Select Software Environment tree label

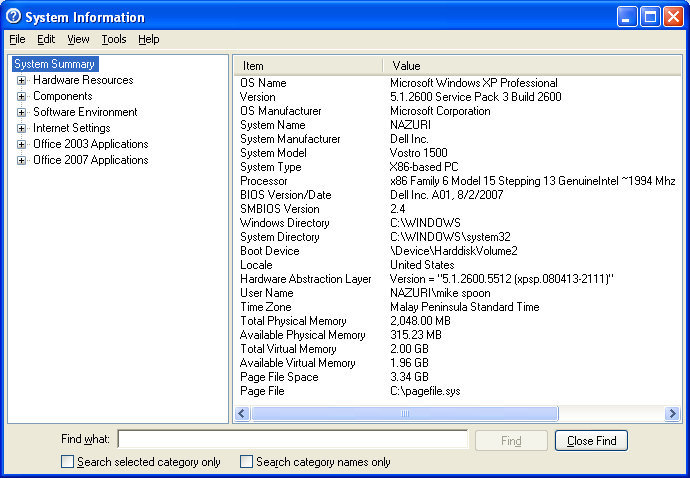[85, 112]
